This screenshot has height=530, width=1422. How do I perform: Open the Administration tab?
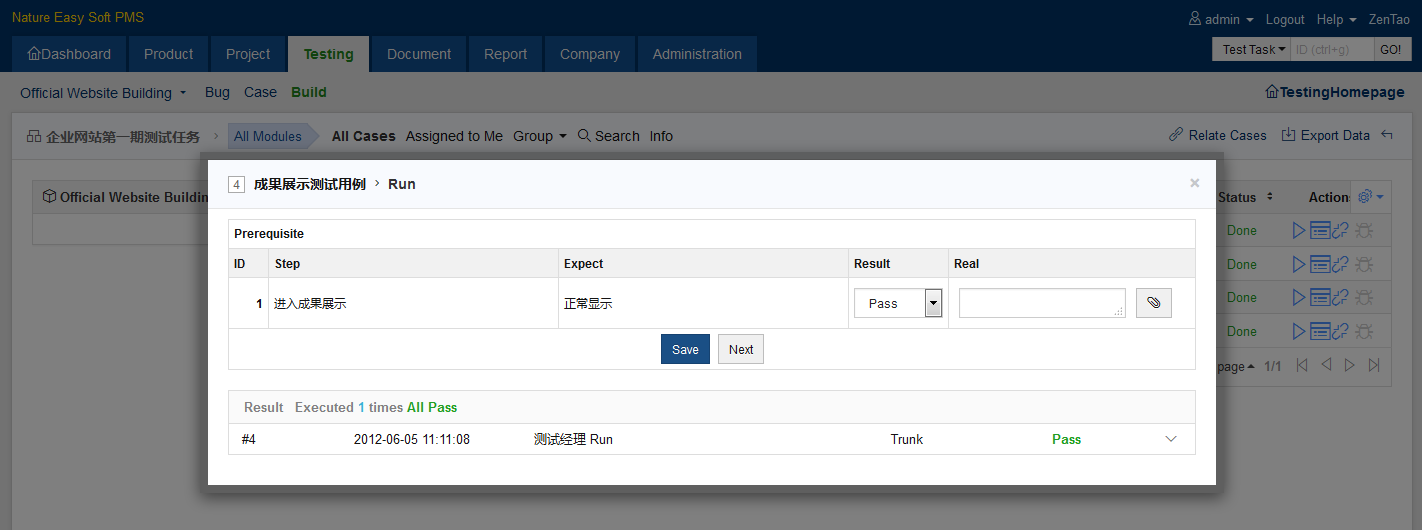pyautogui.click(x=697, y=54)
